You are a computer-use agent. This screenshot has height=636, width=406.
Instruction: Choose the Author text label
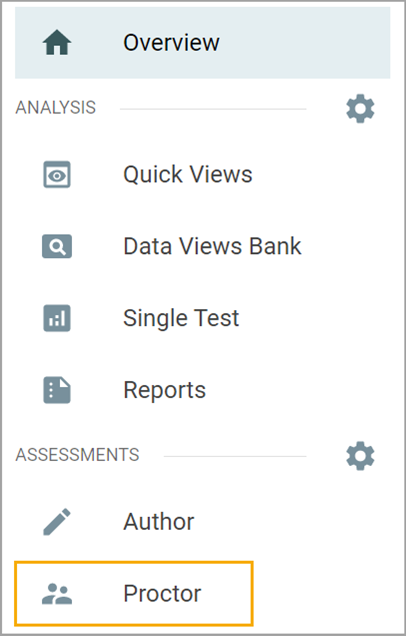(x=159, y=522)
